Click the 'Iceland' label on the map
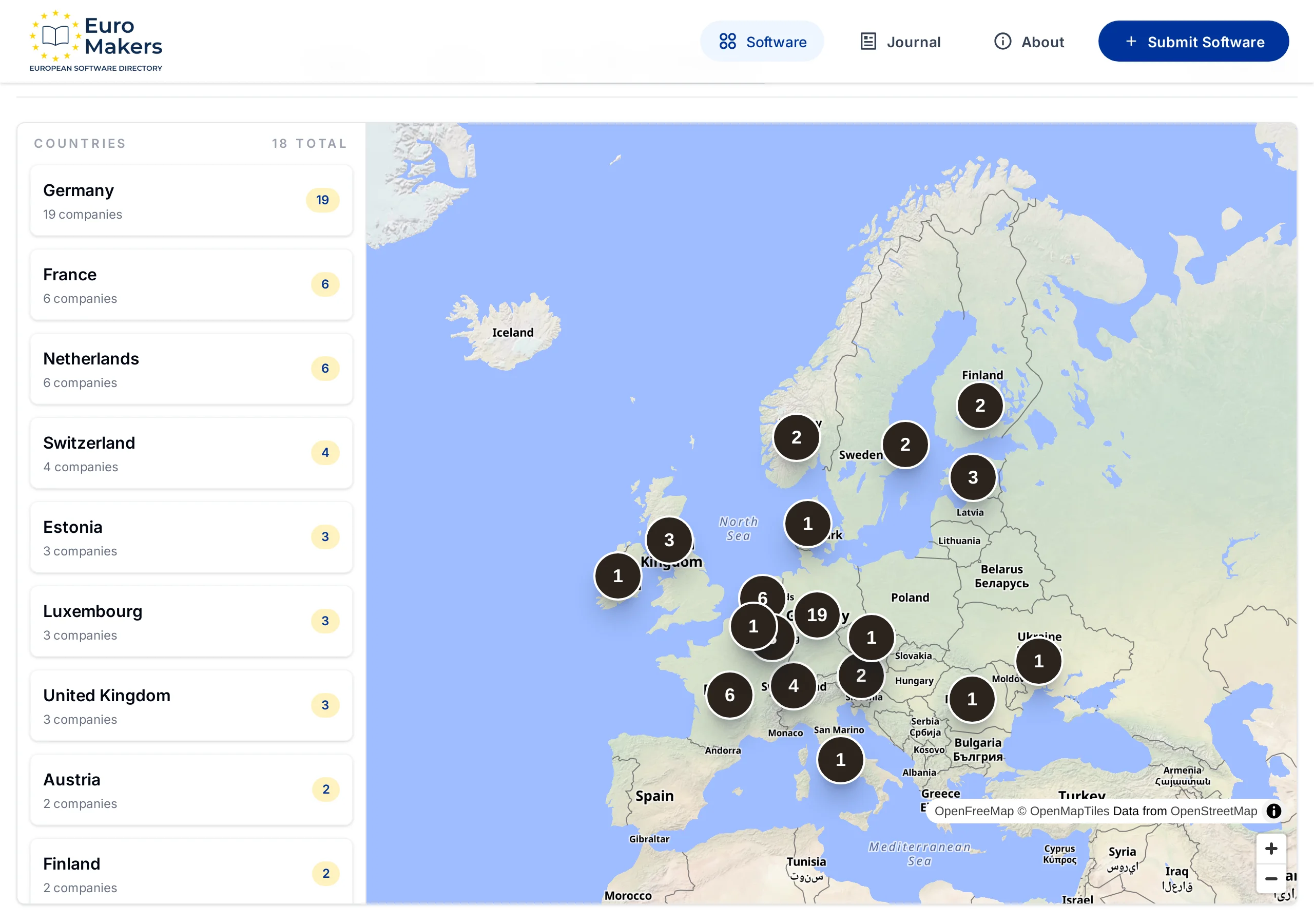This screenshot has width=1314, height=924. point(513,333)
